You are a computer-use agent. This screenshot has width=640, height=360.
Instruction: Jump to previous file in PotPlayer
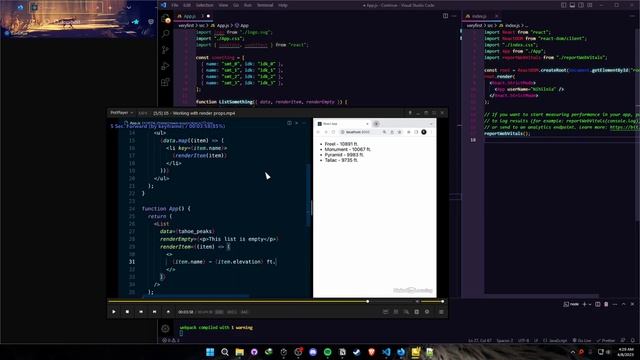141,312
